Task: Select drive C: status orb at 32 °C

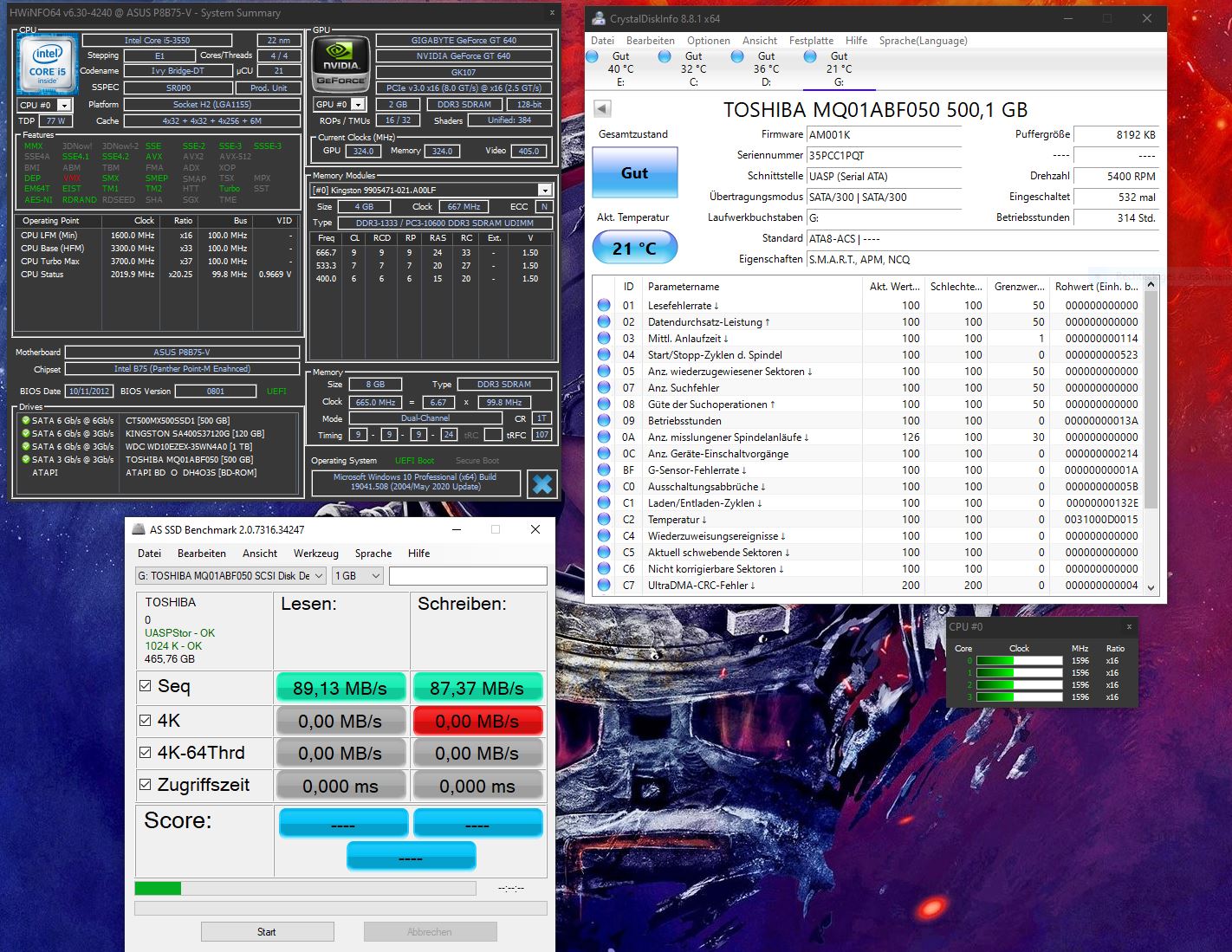Action: coord(665,56)
